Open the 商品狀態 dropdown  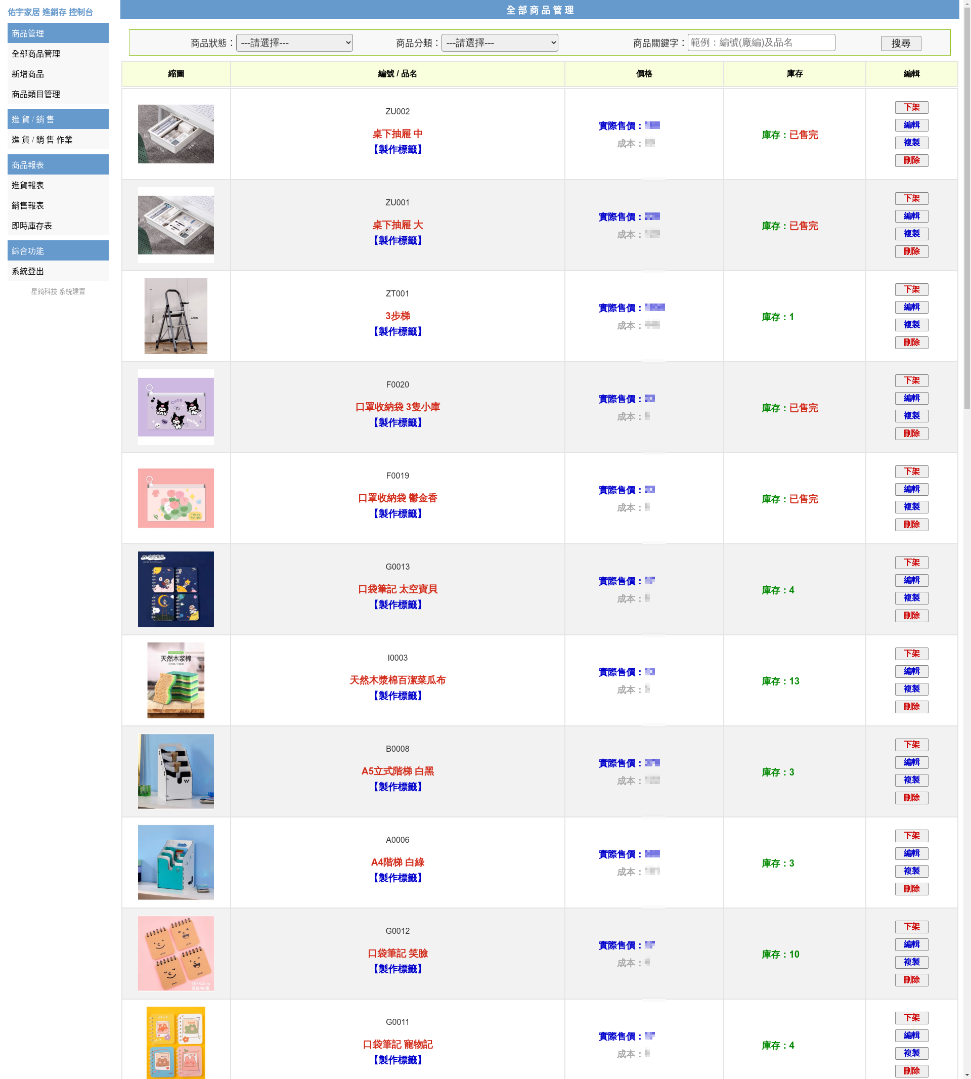click(x=295, y=43)
